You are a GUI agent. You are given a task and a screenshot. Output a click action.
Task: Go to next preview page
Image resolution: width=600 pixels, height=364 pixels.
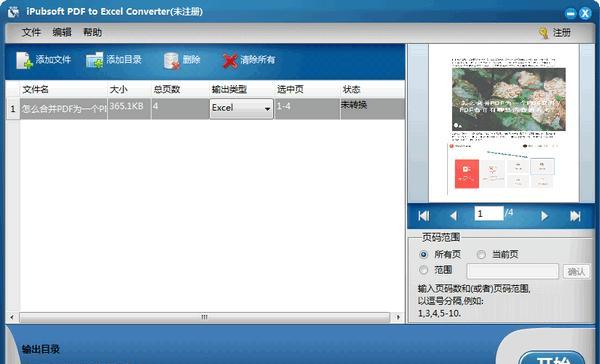click(544, 216)
